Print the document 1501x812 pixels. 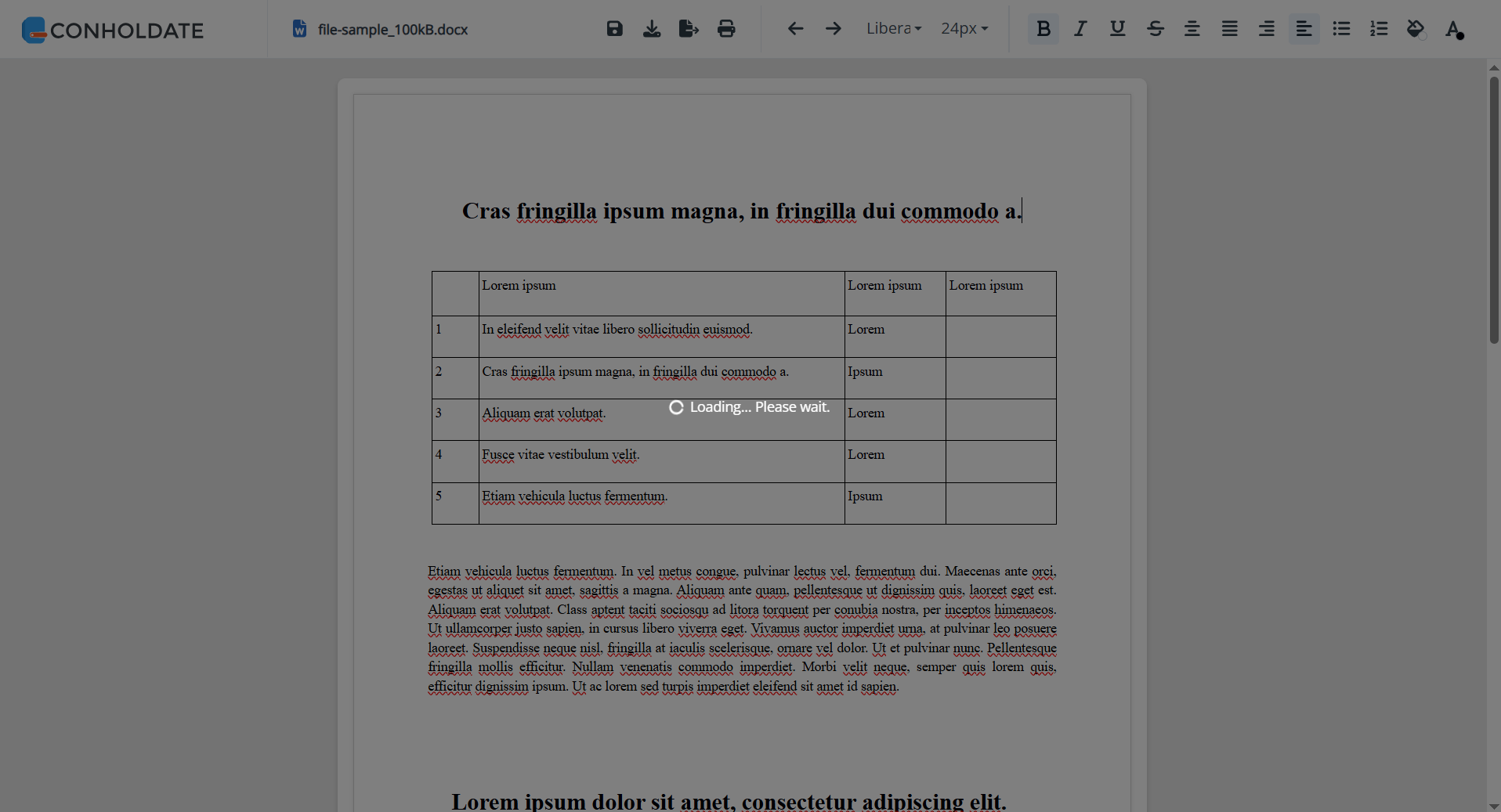click(x=726, y=29)
